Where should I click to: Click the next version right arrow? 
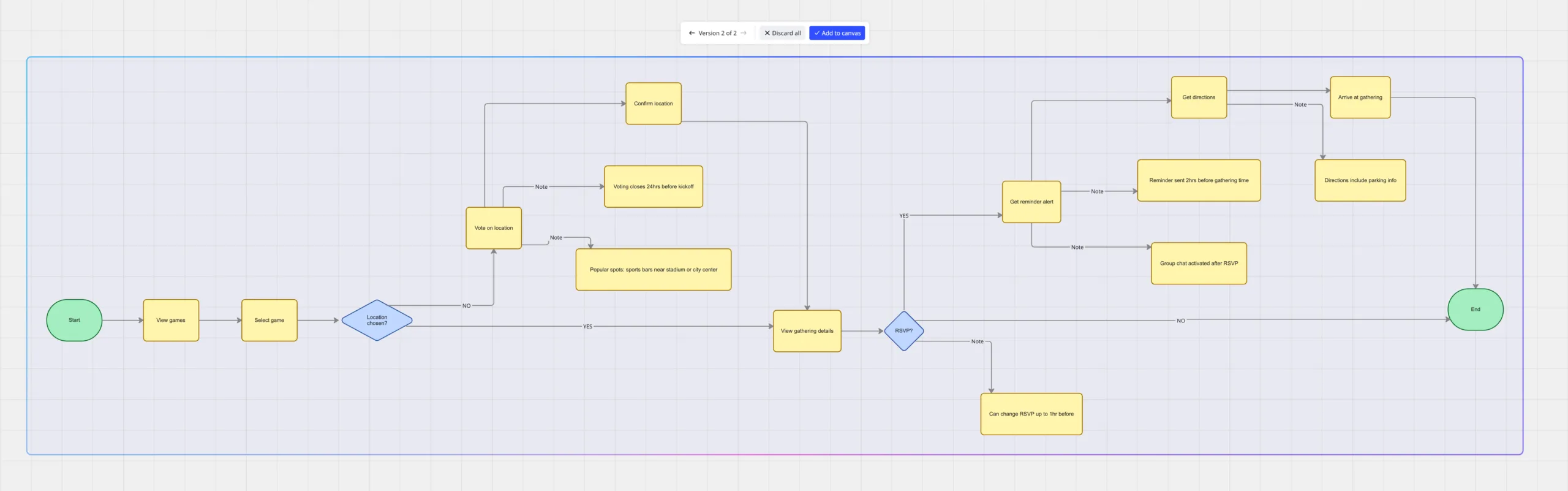tap(744, 33)
